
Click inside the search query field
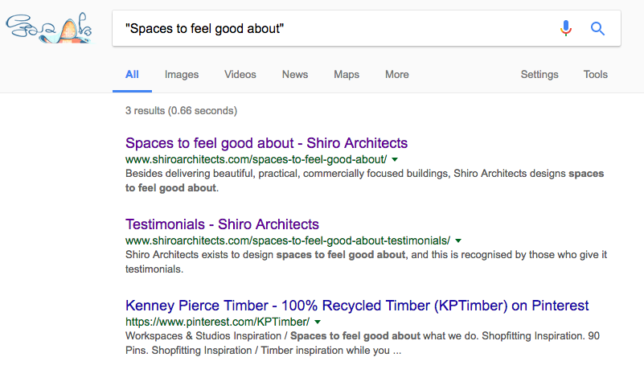tap(337, 28)
